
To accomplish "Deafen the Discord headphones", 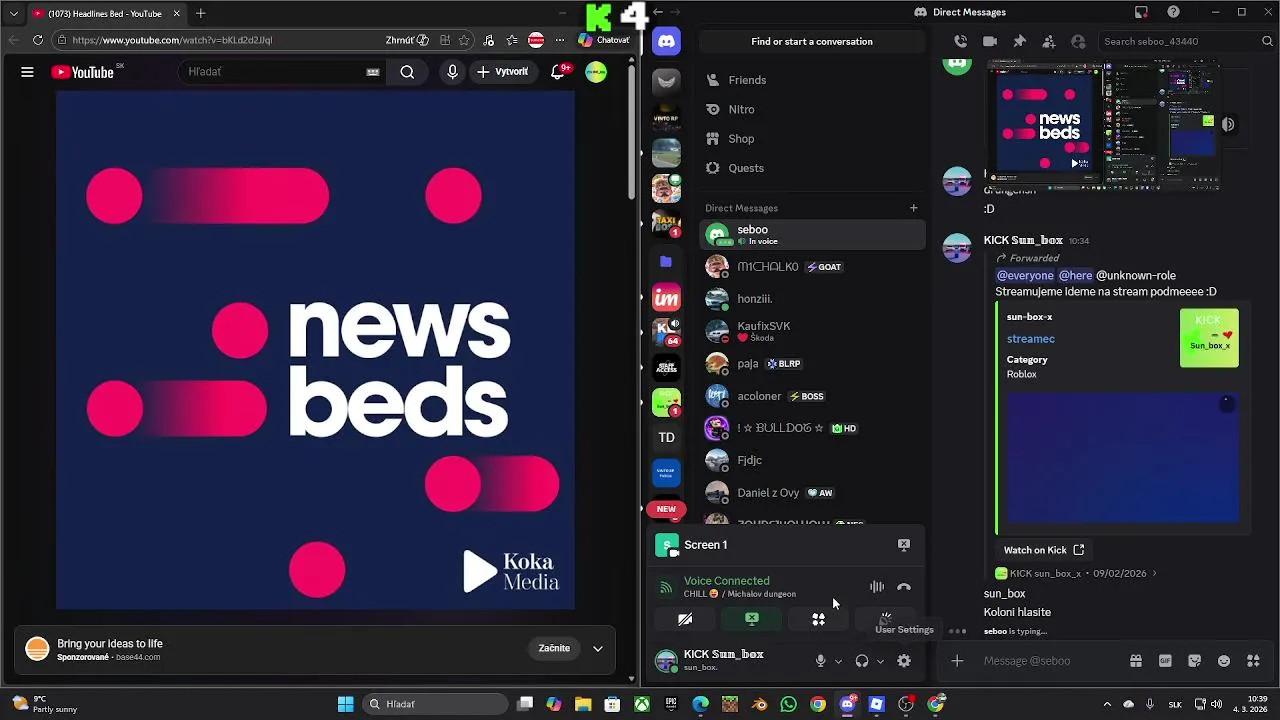I will point(862,661).
